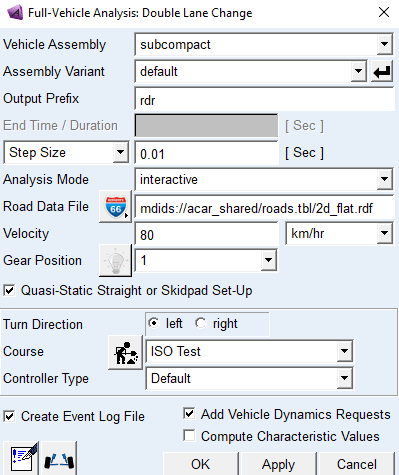Close the Double Lane Change dialog
399x475 pixels.
tap(384, 12)
